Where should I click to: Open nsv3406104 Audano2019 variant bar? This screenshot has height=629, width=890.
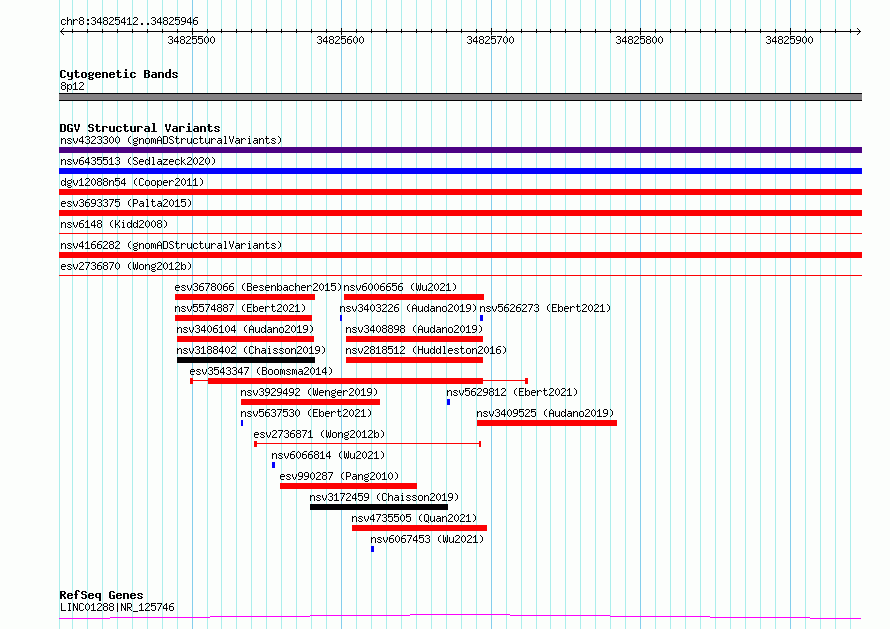[245, 339]
